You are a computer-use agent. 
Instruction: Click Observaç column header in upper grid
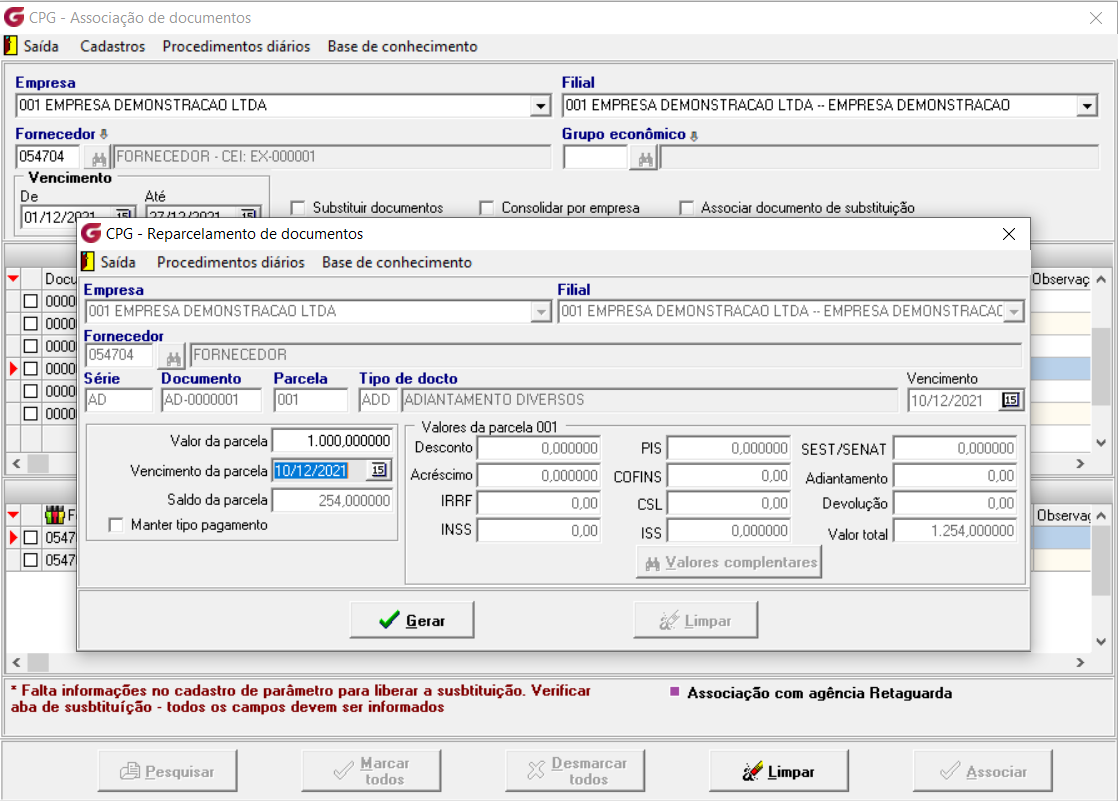[x=1060, y=279]
